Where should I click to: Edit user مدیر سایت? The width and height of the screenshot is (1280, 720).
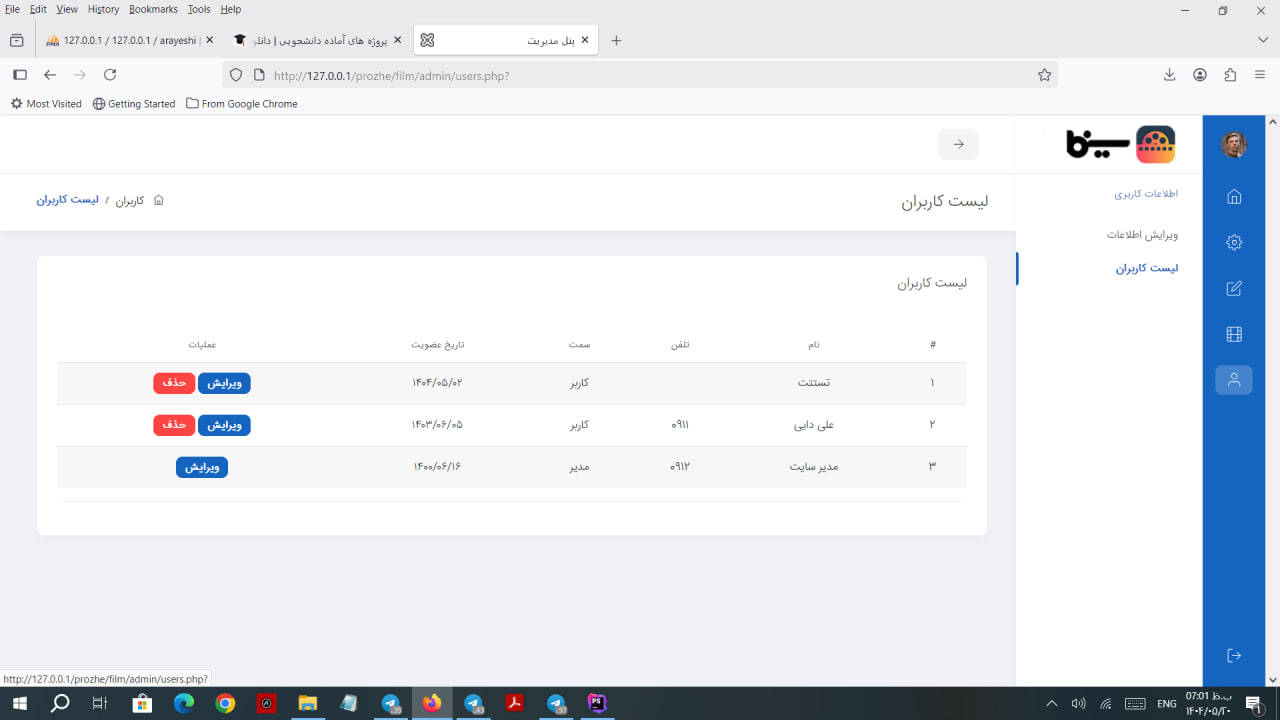tap(202, 467)
